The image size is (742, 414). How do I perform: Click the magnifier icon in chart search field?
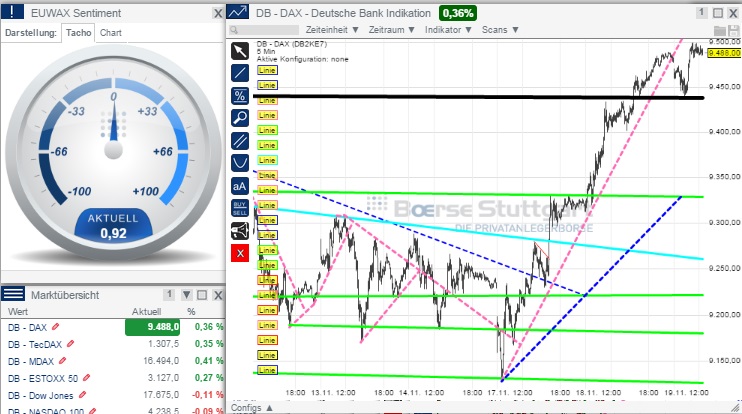[234, 30]
